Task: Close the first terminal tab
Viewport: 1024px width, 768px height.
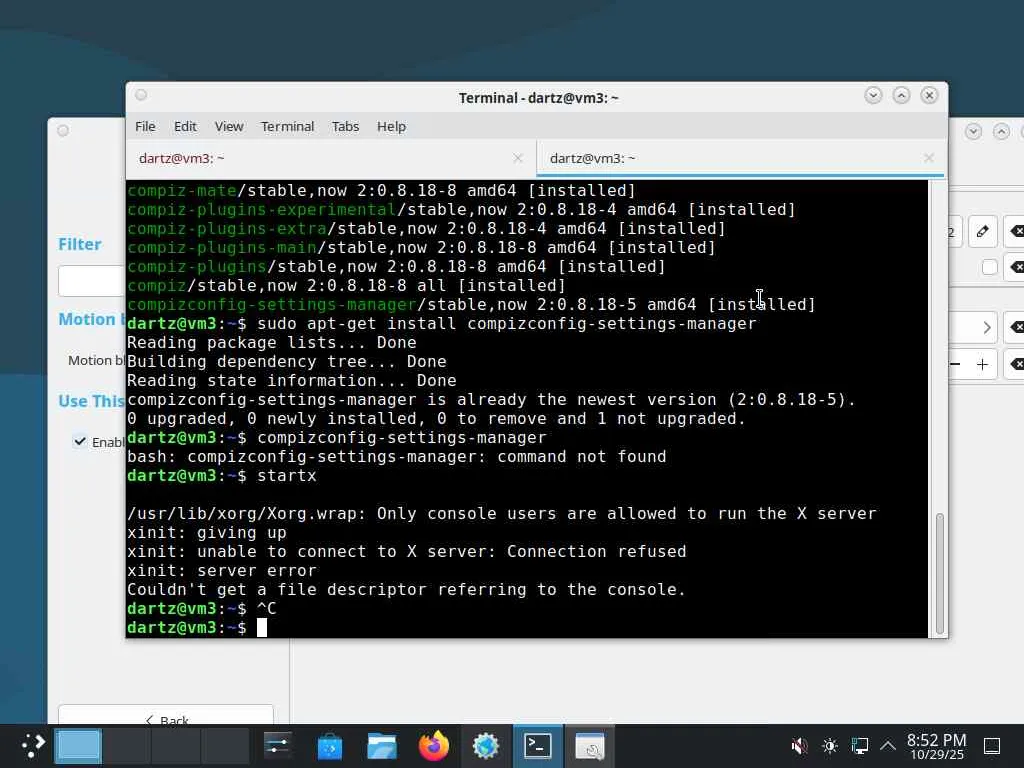Action: pyautogui.click(x=518, y=158)
